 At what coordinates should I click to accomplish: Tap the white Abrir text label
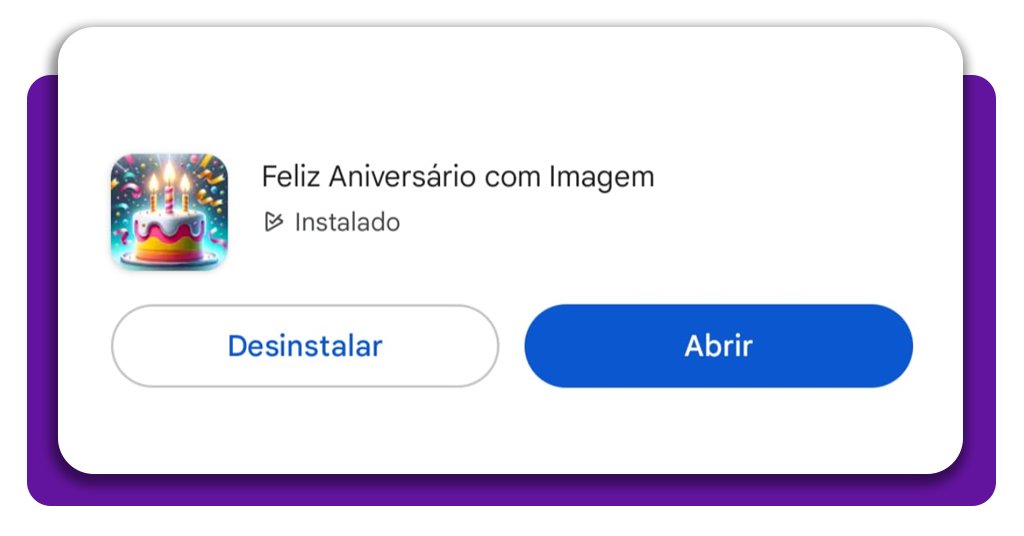pyautogui.click(x=718, y=346)
